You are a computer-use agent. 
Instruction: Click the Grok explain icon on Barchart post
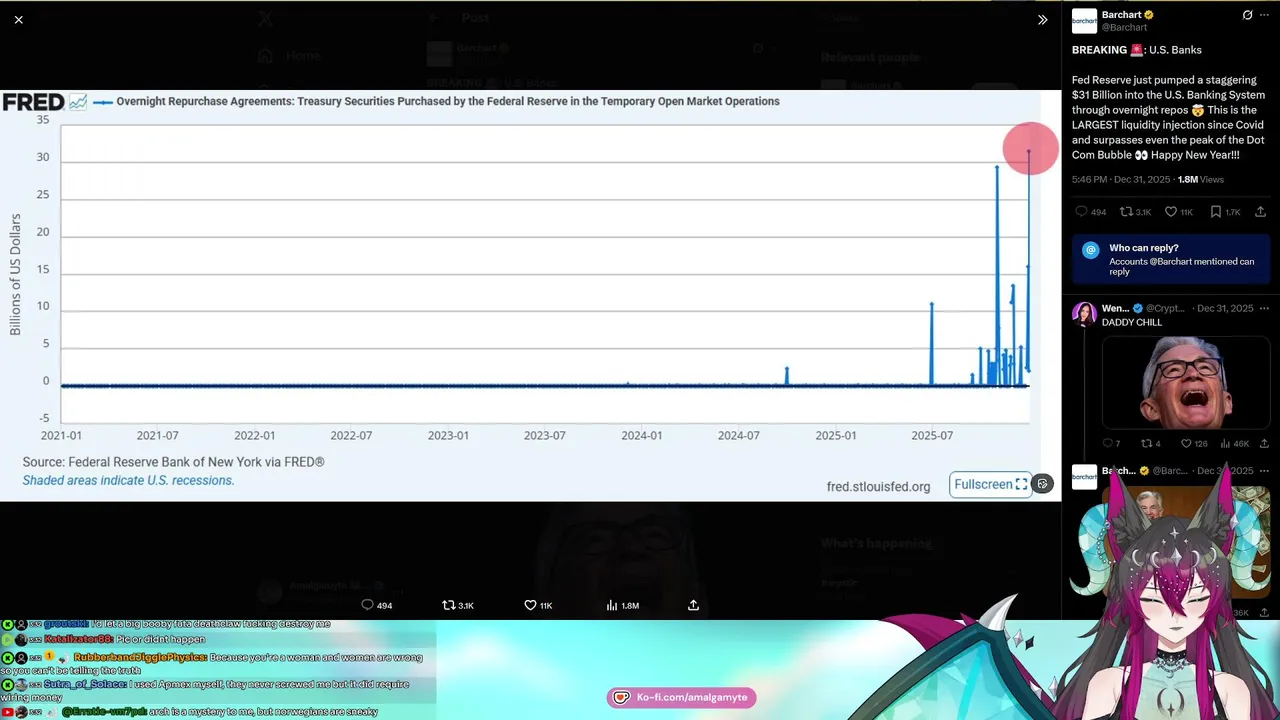pyautogui.click(x=1247, y=15)
